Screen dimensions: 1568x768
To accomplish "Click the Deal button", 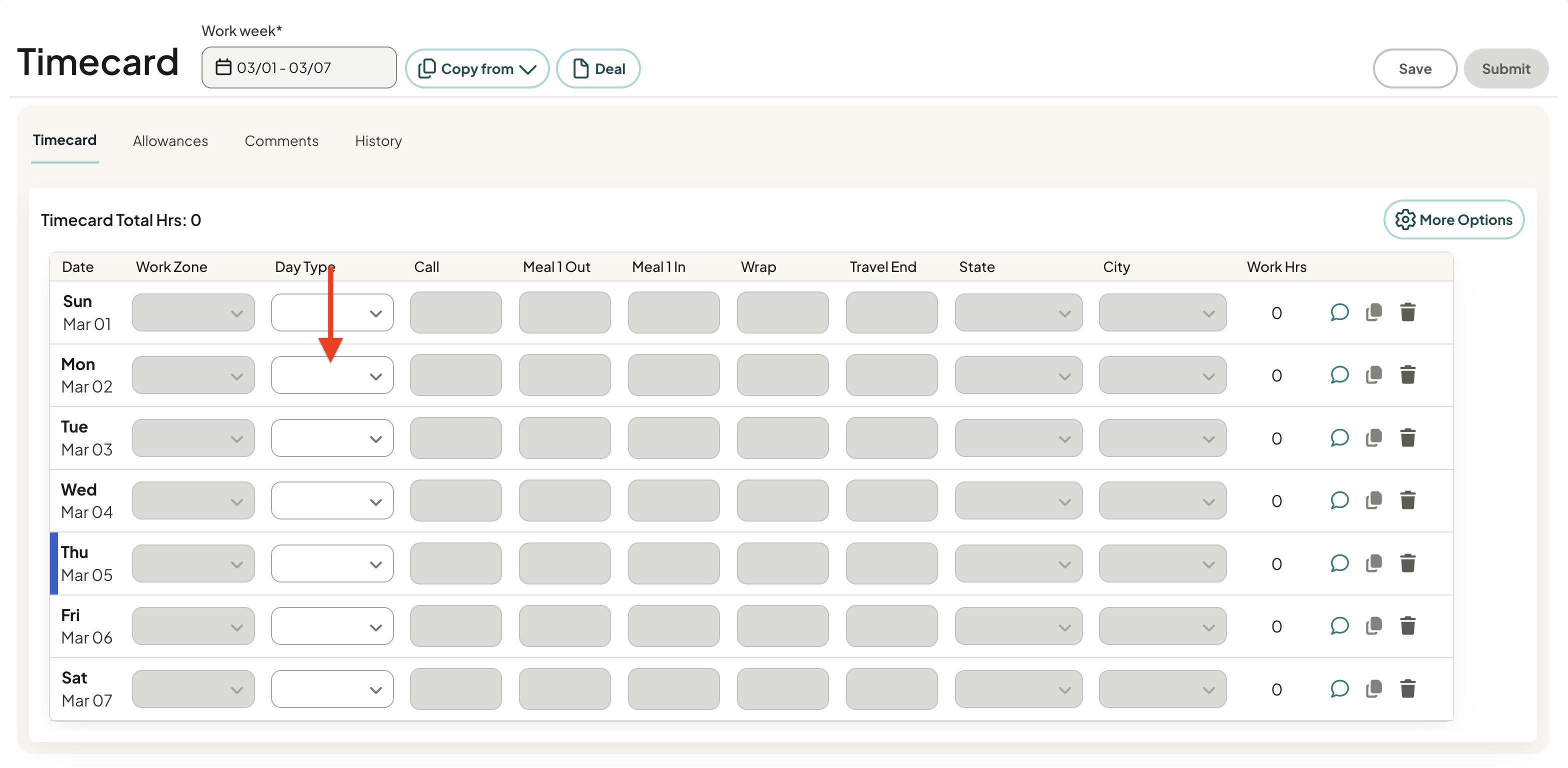I will click(598, 69).
